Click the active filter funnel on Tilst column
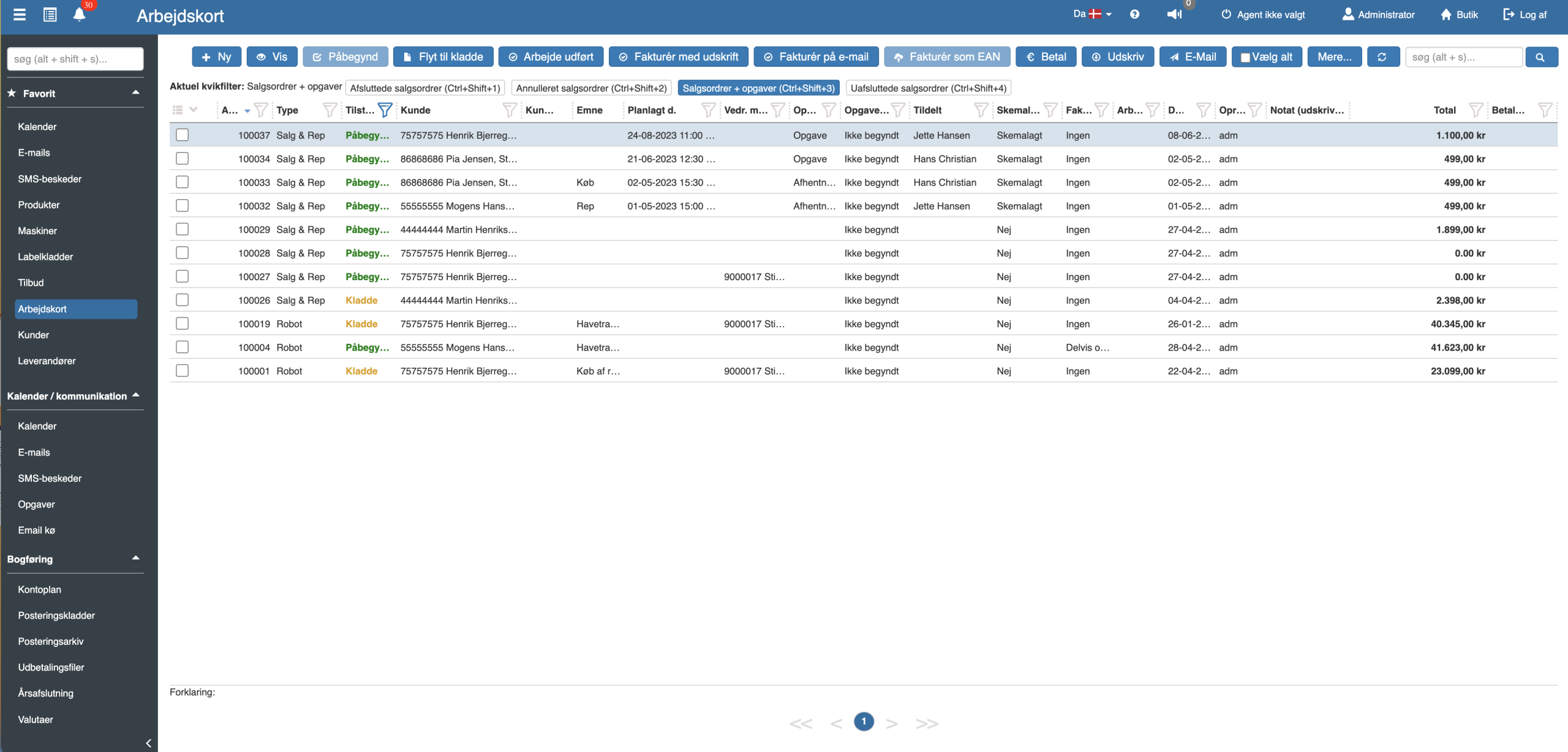 385,110
